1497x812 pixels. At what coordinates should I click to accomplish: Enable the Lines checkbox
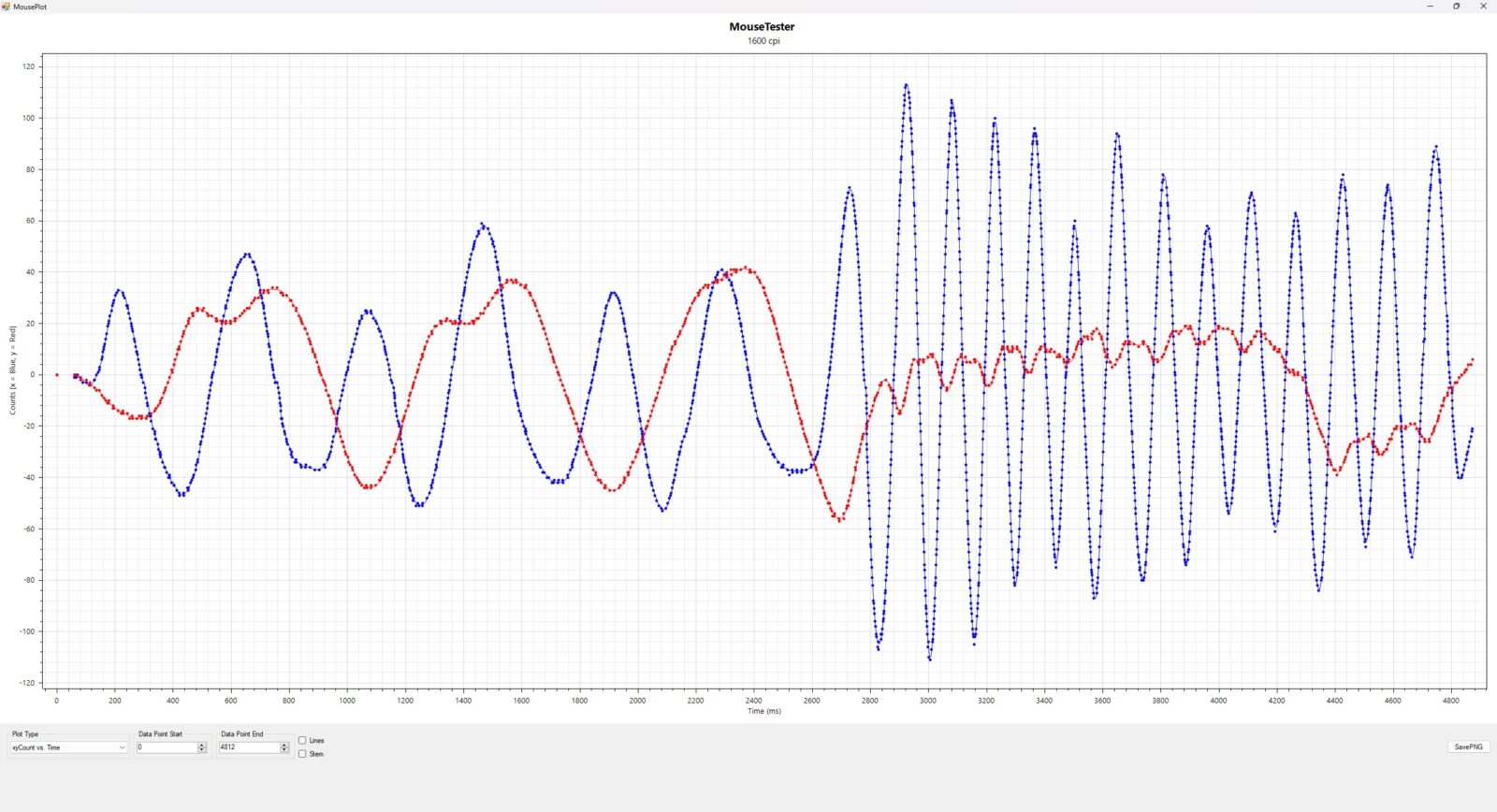click(302, 740)
